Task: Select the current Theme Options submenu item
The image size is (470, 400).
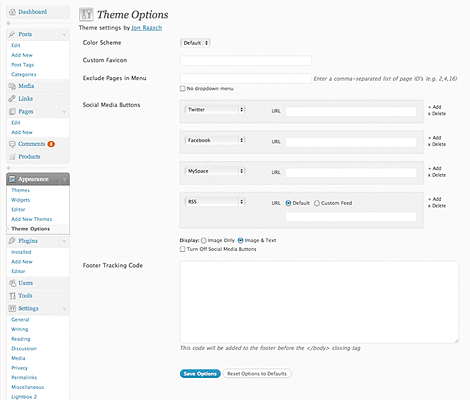Action: point(31,229)
